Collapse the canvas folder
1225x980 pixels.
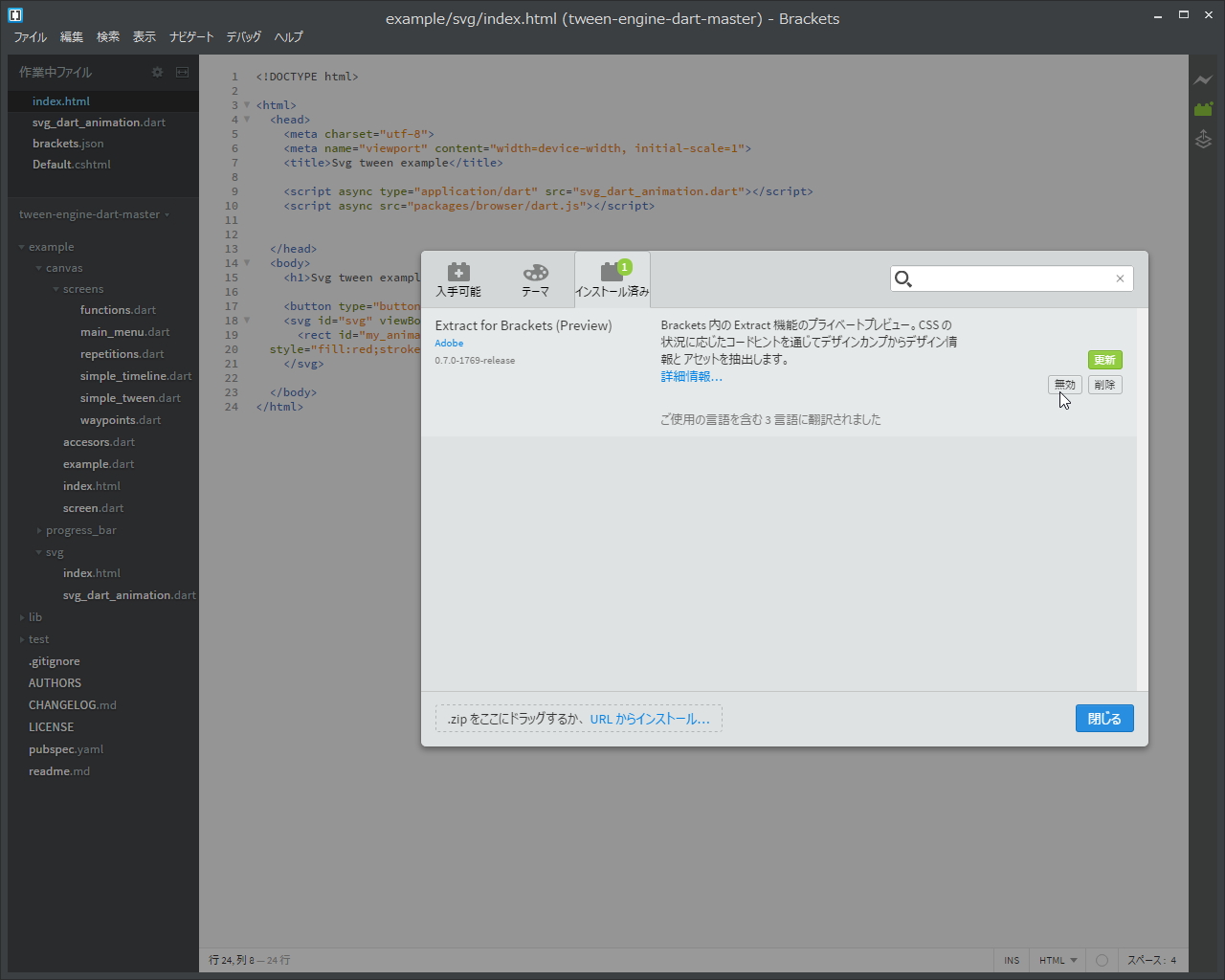38,268
